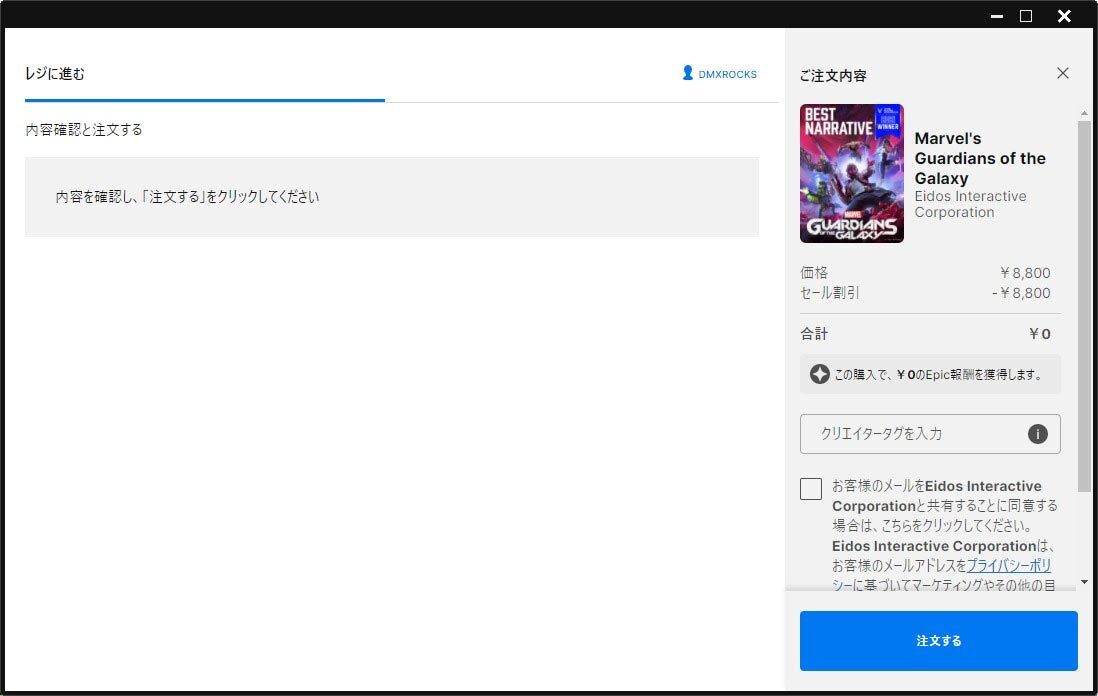Click the ご注文内容 order summary heading
1098x696 pixels.
(x=833, y=76)
